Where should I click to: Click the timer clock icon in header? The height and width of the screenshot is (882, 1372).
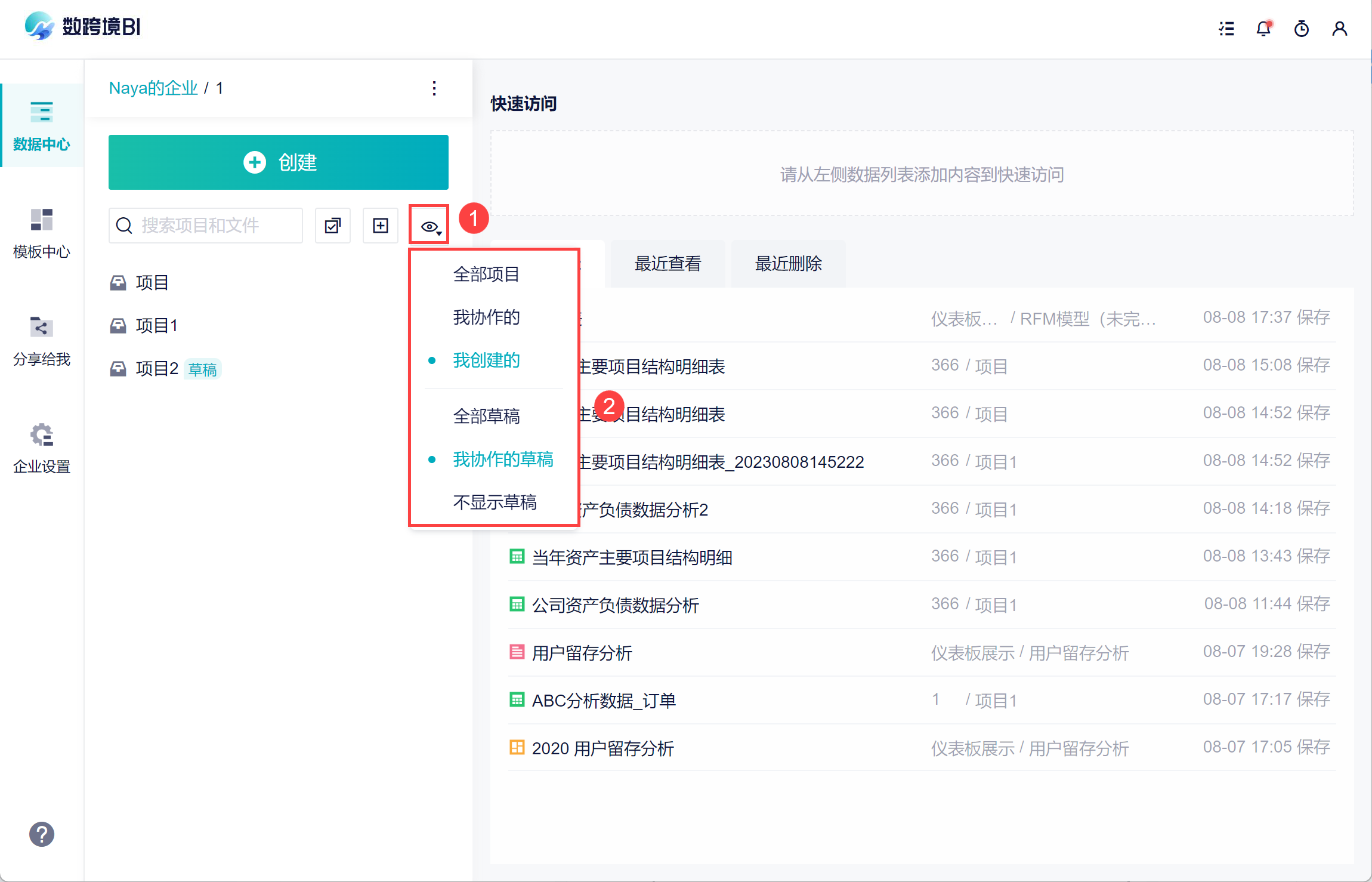[x=1302, y=29]
